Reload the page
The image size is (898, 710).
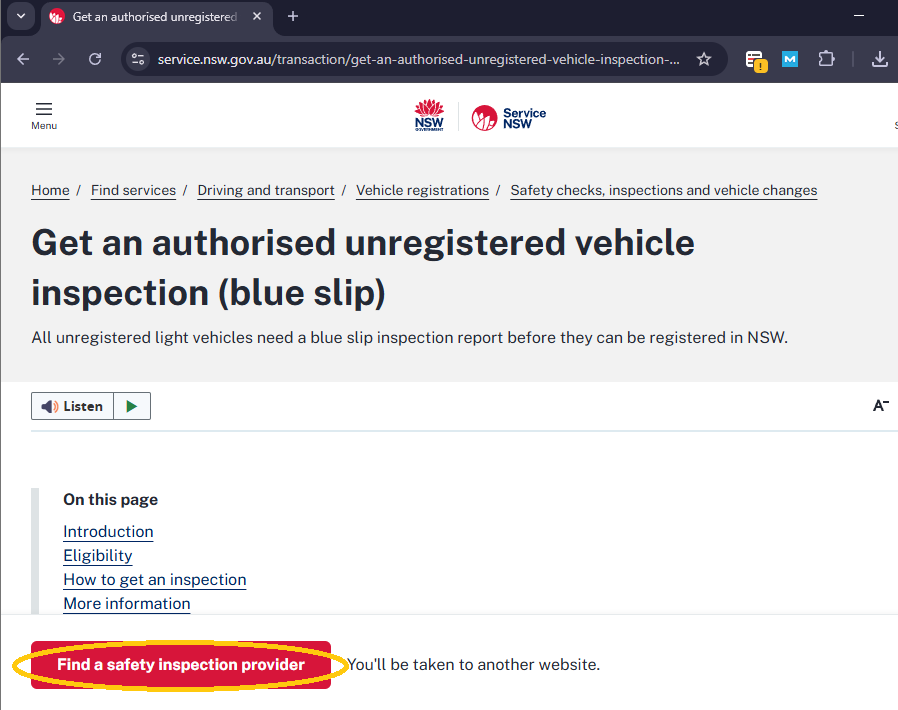tap(95, 59)
